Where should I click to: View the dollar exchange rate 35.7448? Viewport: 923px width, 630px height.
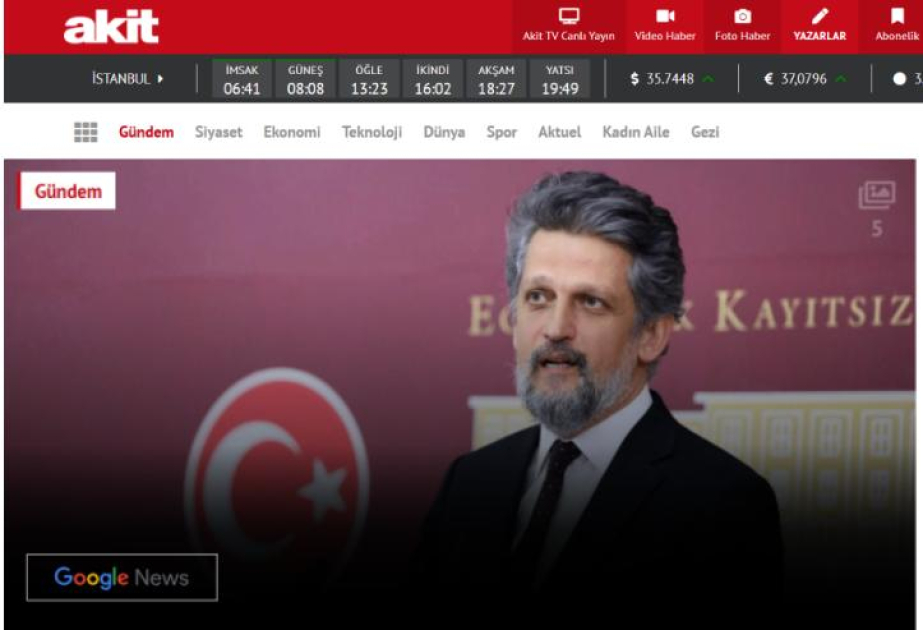pos(662,79)
